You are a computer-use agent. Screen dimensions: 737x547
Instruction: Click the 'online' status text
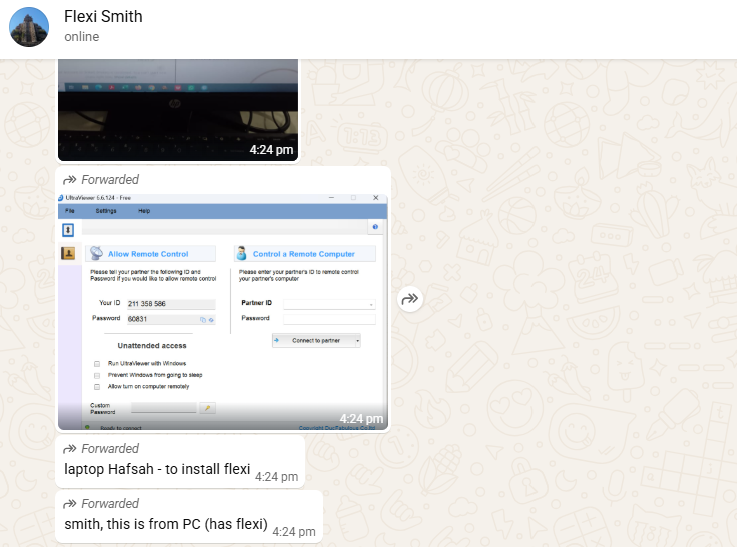pyautogui.click(x=82, y=37)
